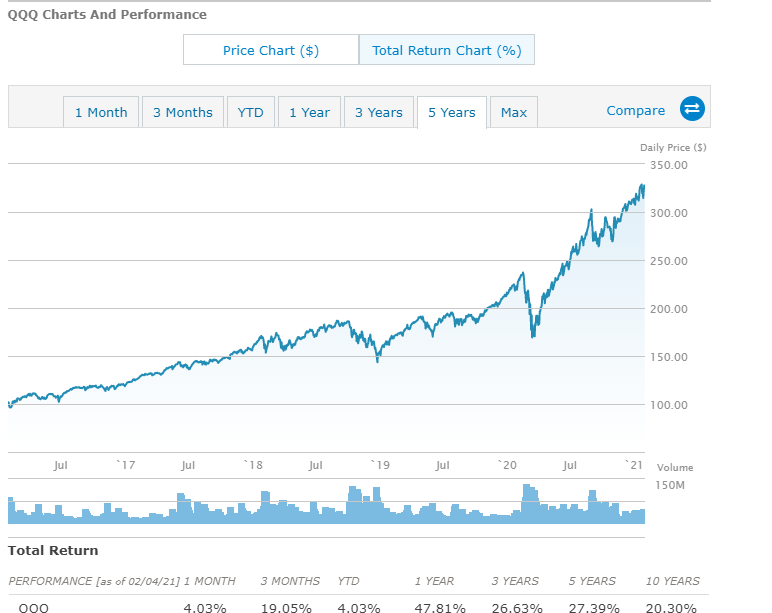The width and height of the screenshot is (772, 613).
Task: Click the QQQ row label in table
Action: (33, 608)
